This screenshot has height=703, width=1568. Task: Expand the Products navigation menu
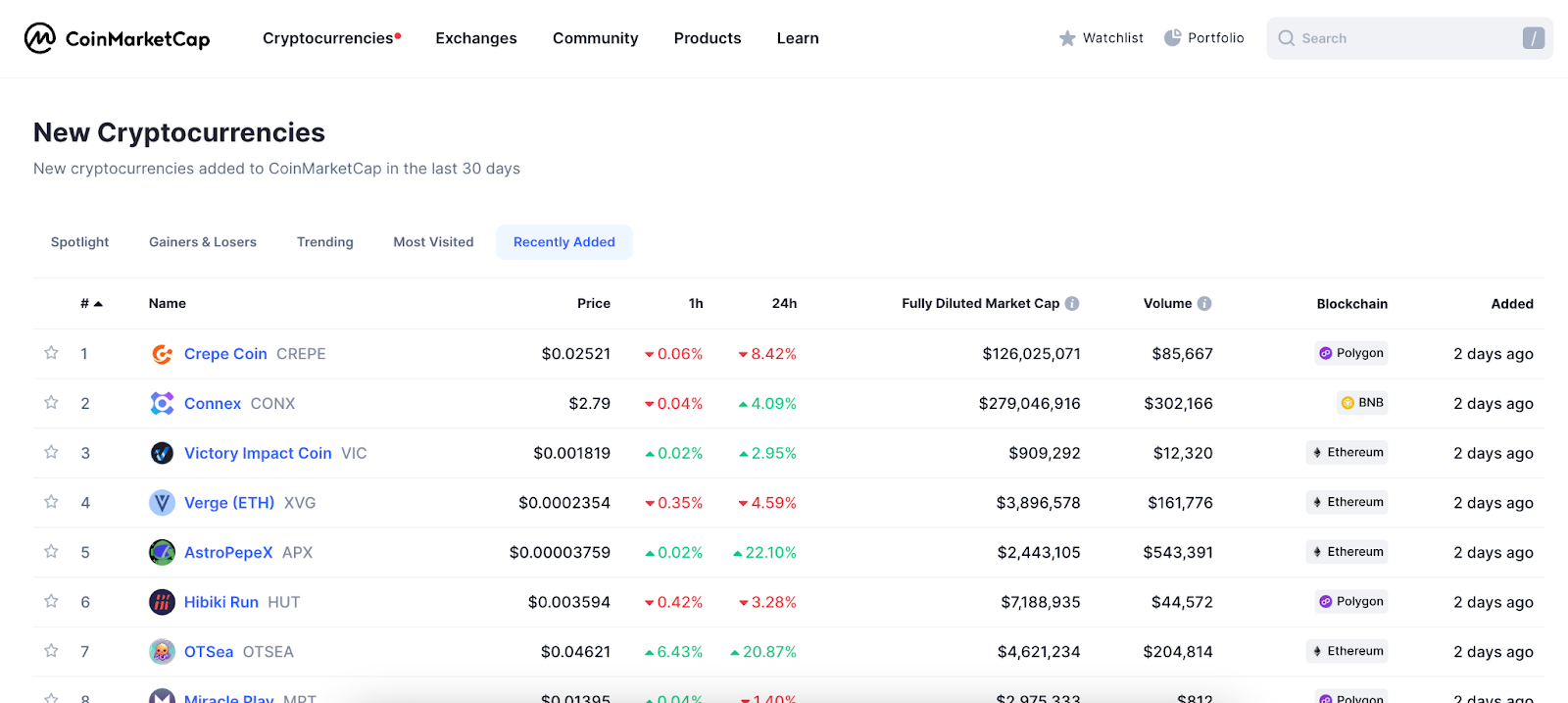[x=707, y=38]
